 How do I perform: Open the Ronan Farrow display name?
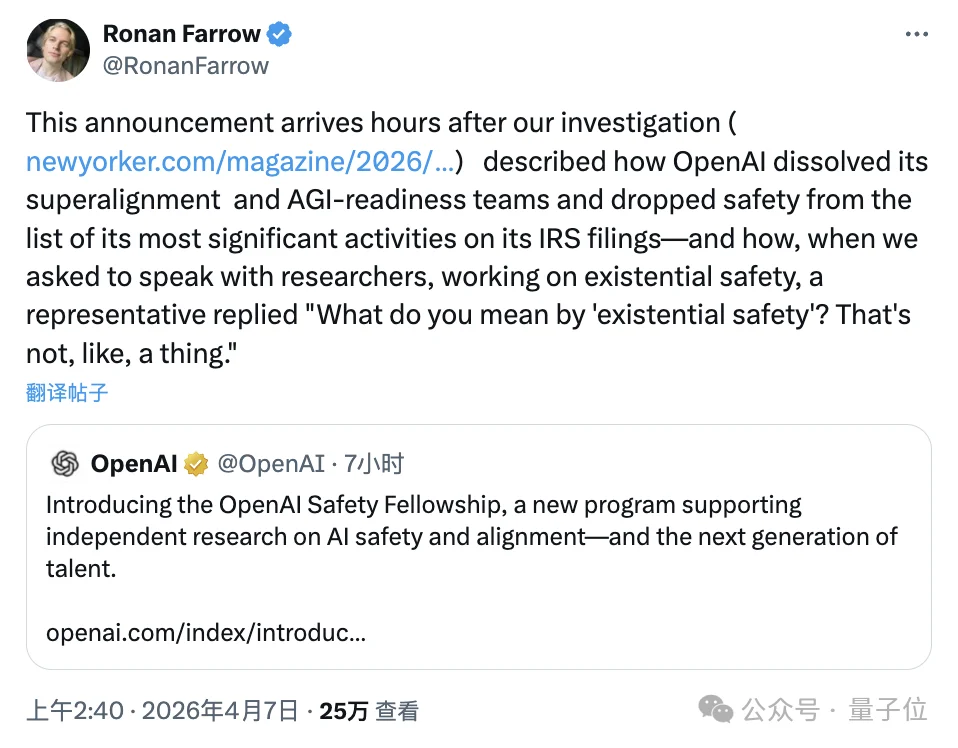(x=180, y=35)
